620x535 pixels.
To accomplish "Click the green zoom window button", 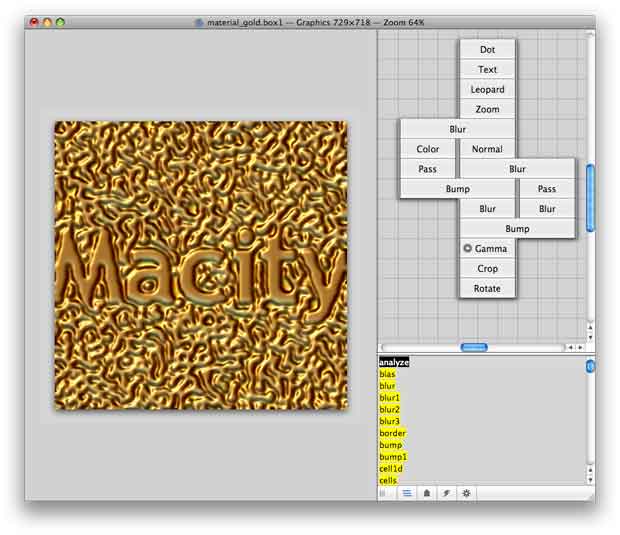I will tap(60, 22).
